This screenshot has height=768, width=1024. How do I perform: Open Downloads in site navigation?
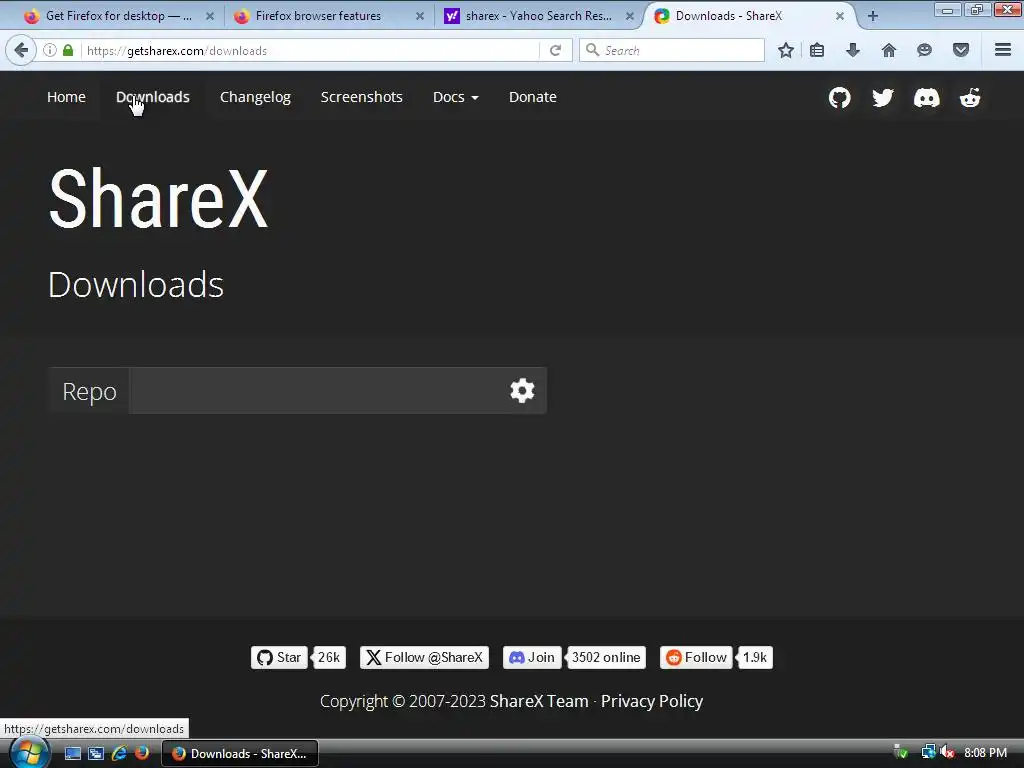153,97
